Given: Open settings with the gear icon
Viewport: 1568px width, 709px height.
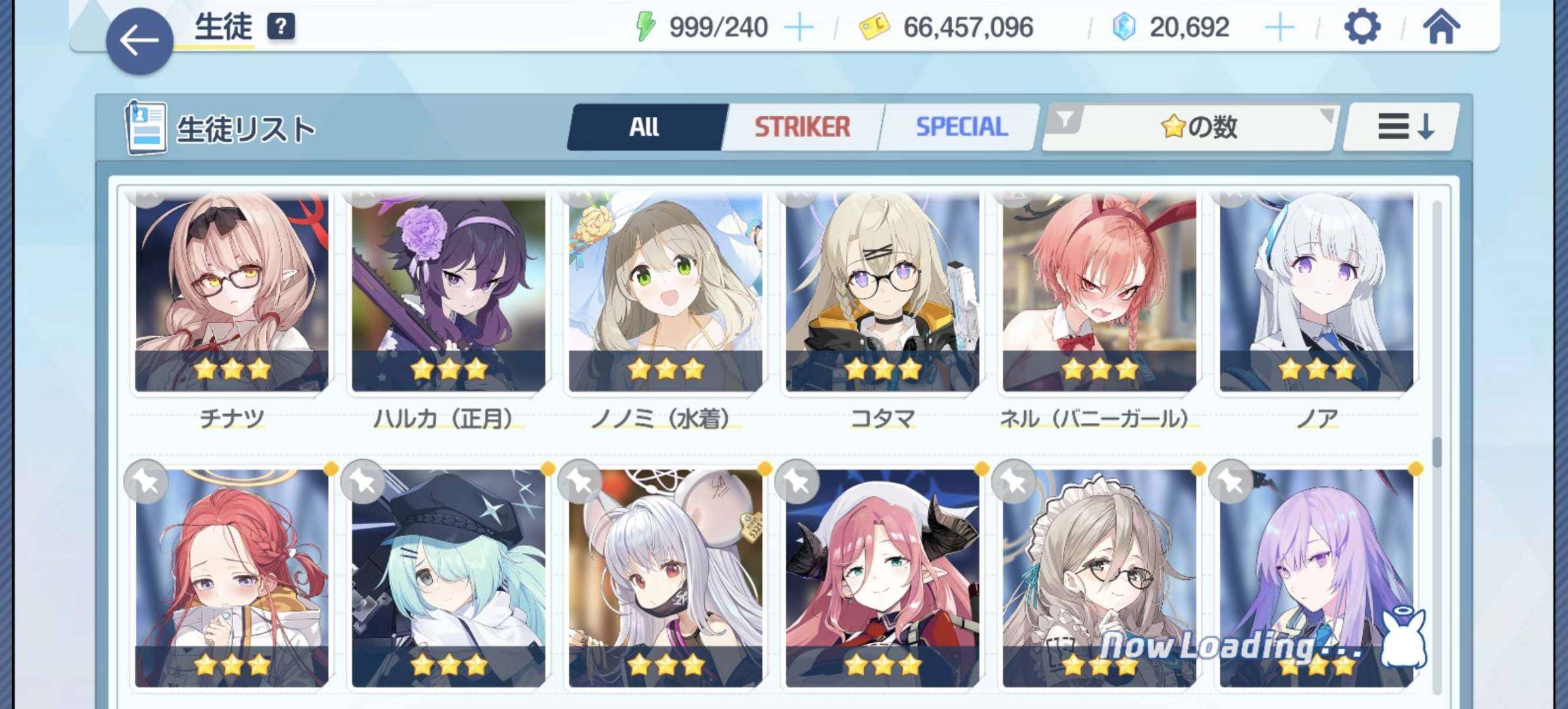Looking at the screenshot, I should [1361, 27].
